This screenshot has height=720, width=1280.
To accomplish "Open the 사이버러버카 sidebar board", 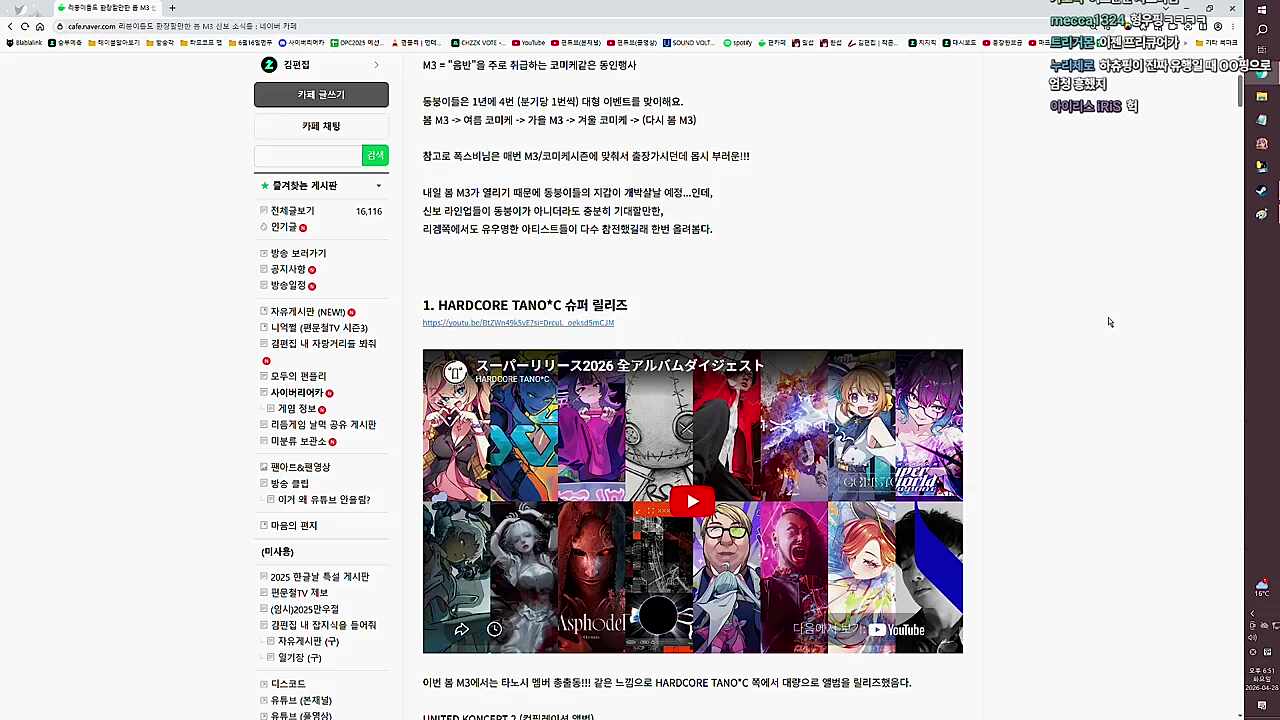I will click(x=297, y=393).
